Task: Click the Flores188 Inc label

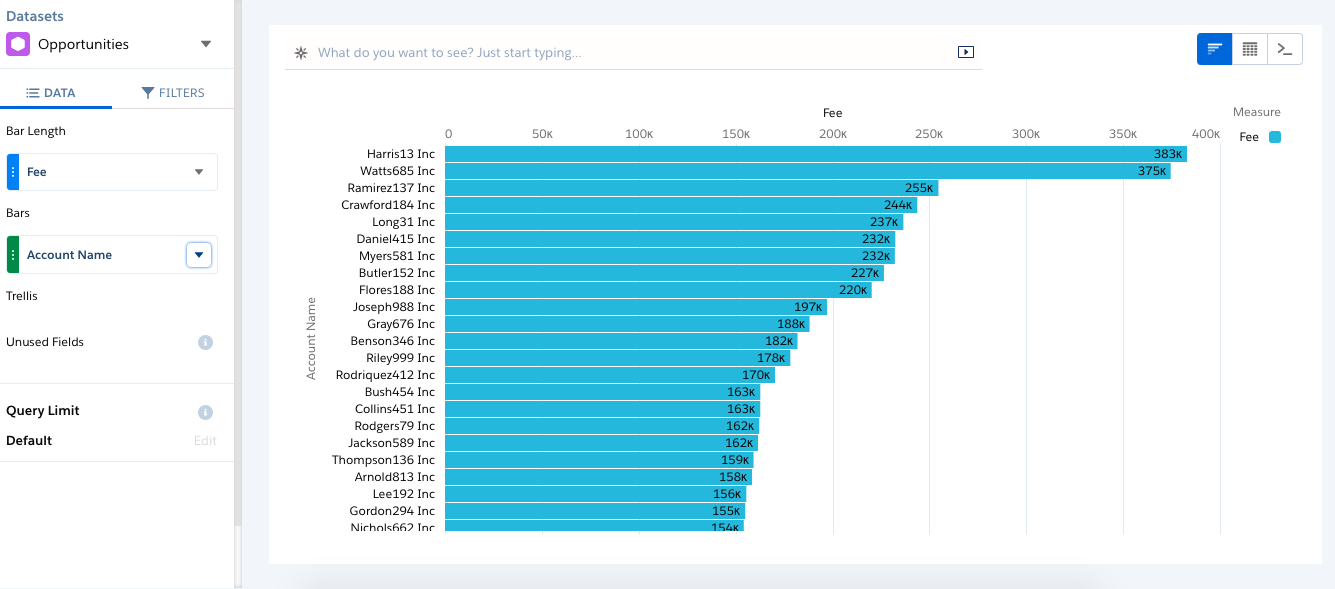Action: pos(397,290)
